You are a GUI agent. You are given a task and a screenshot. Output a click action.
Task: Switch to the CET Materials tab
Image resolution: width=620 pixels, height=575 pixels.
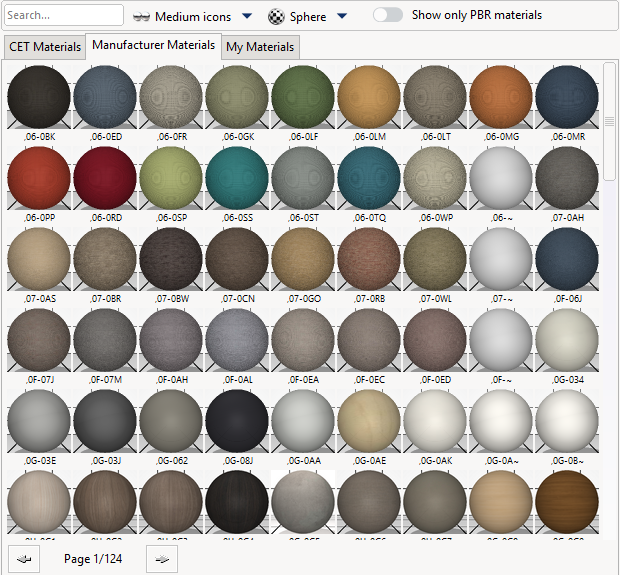(45, 47)
